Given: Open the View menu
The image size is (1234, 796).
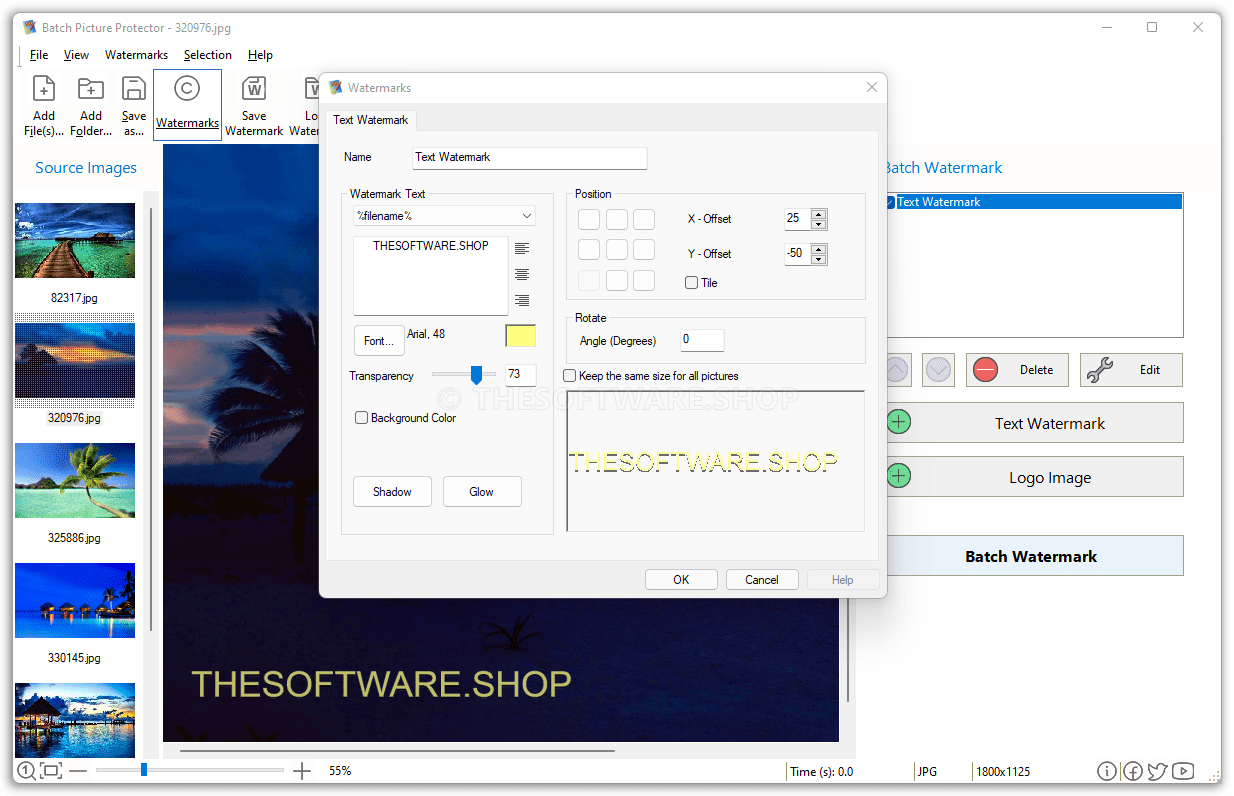Looking at the screenshot, I should [x=76, y=55].
